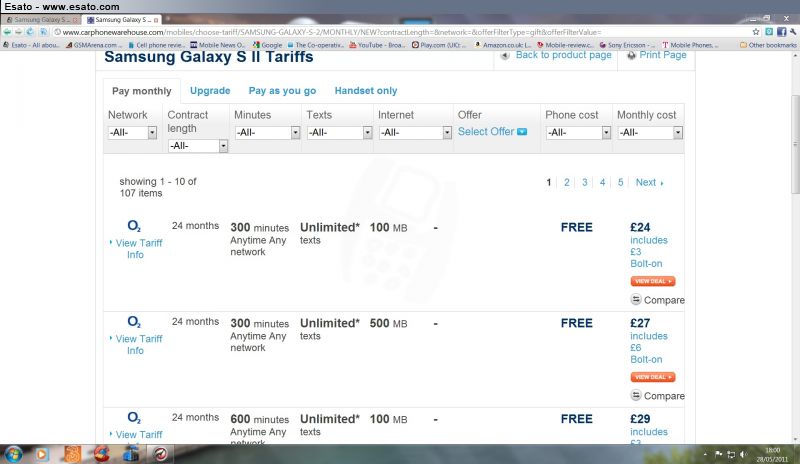
Task: Open the Other bookmarks folder
Action: (x=768, y=45)
